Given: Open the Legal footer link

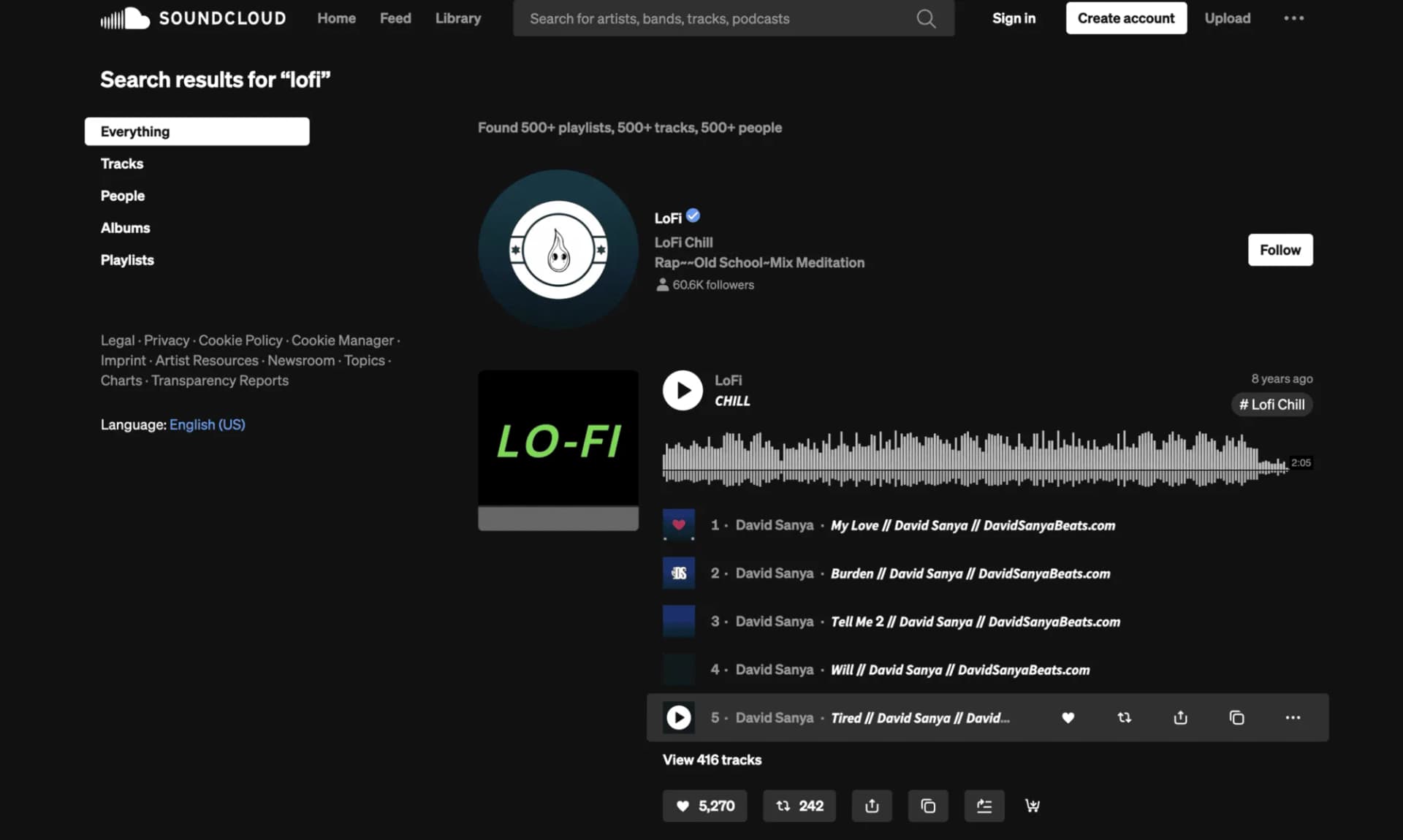Looking at the screenshot, I should (x=118, y=340).
